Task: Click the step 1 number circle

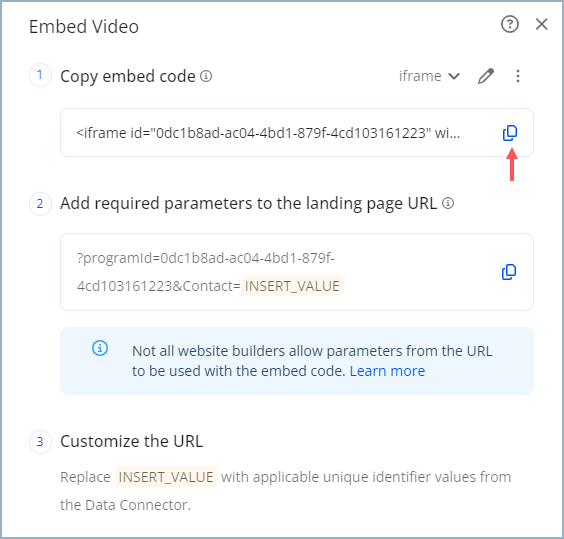Action: (x=40, y=75)
